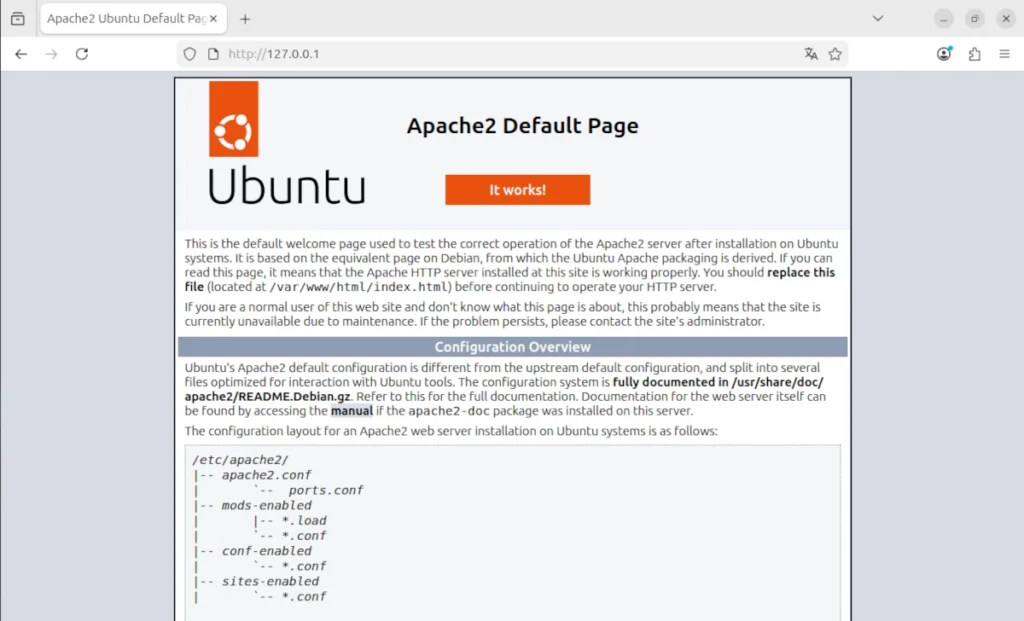Open the tracking protection shield icon
This screenshot has width=1024, height=621.
pos(189,54)
